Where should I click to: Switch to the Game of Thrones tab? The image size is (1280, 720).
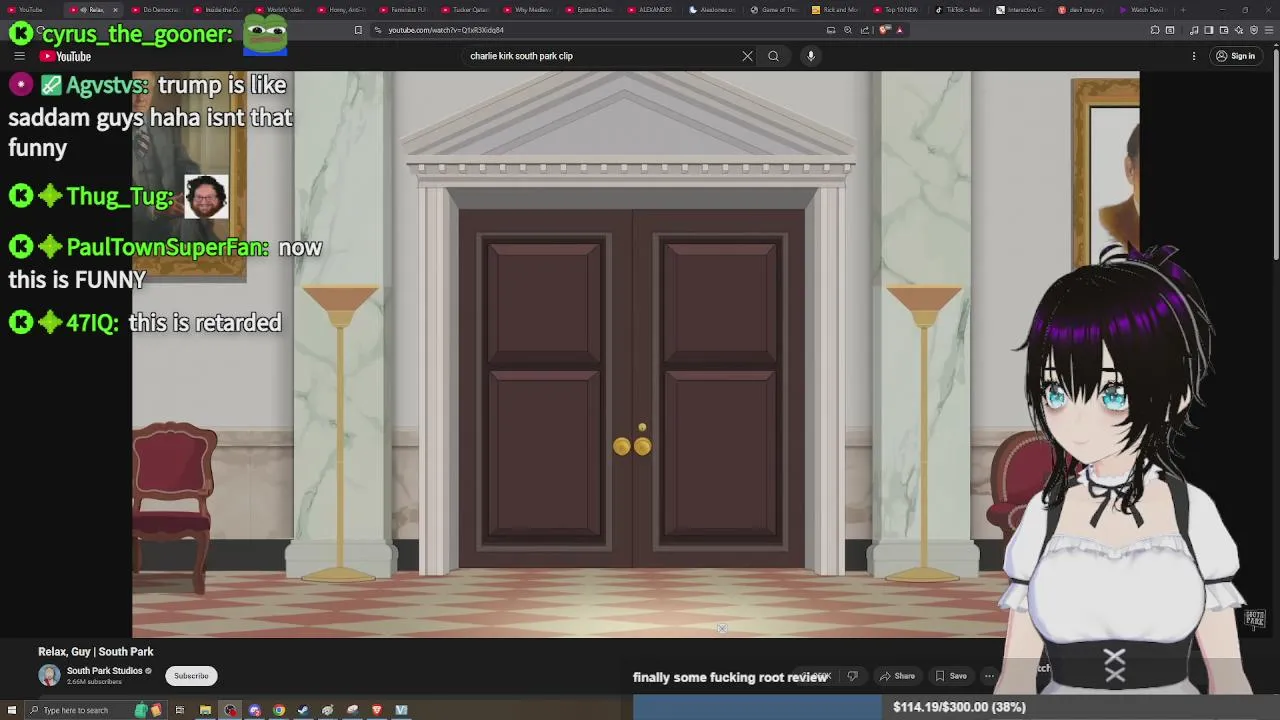[x=775, y=10]
